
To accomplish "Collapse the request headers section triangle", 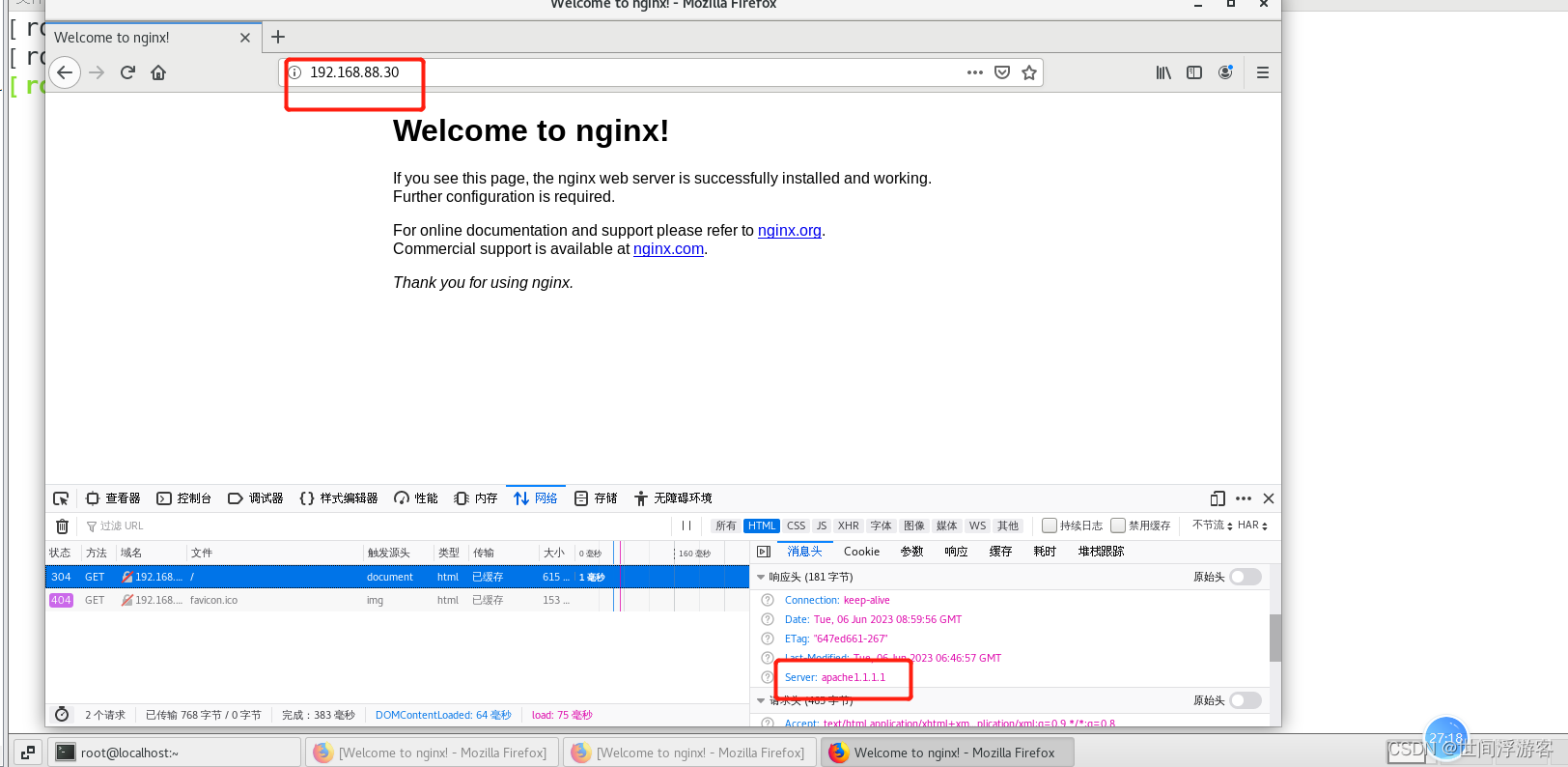I will (761, 700).
